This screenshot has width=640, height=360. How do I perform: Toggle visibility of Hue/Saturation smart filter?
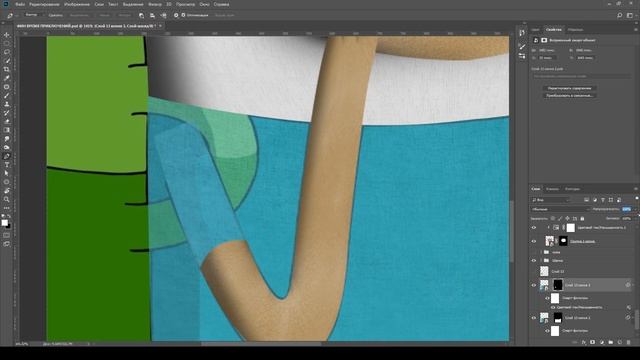coord(553,307)
